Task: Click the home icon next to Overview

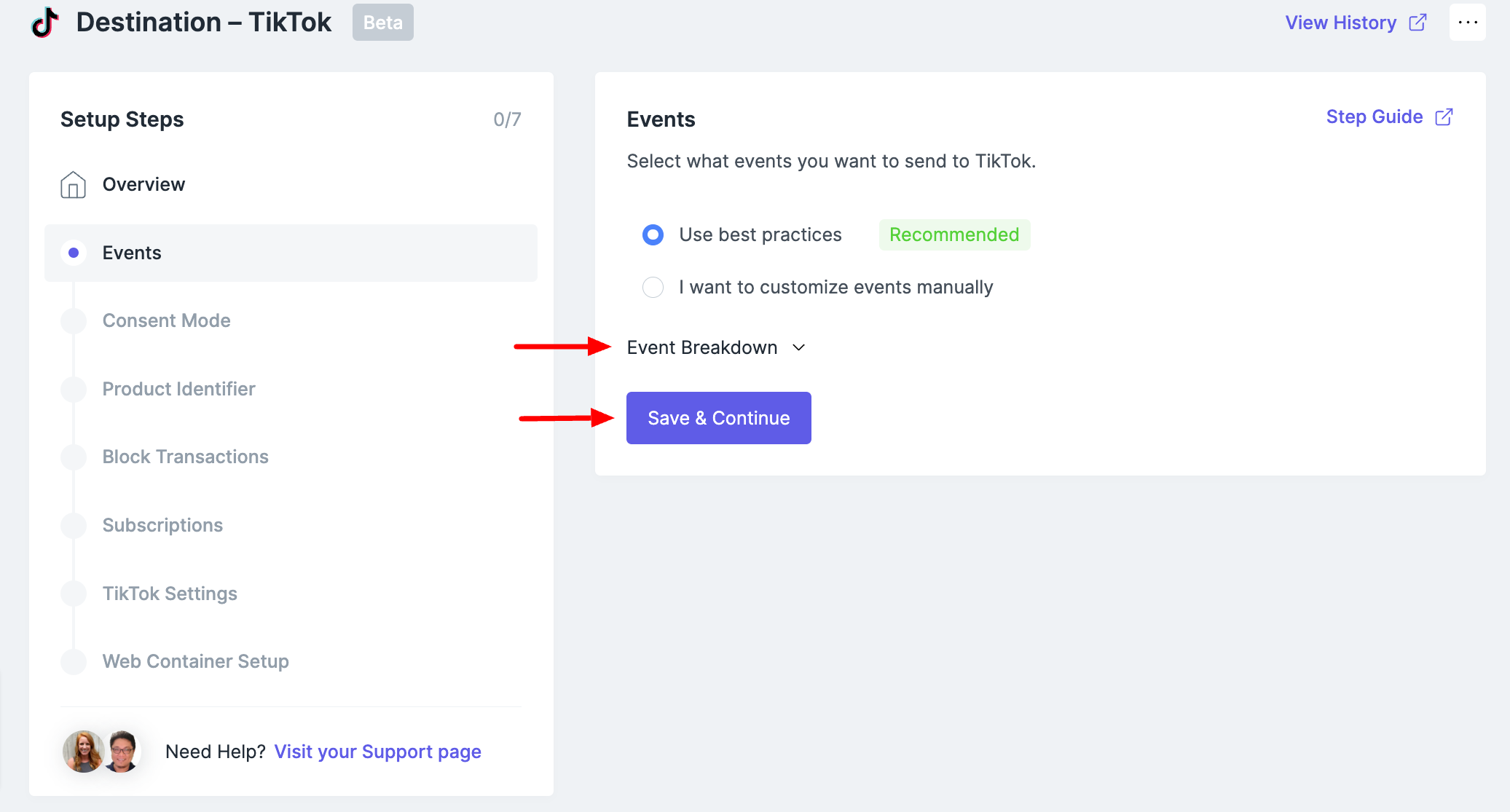Action: click(74, 184)
